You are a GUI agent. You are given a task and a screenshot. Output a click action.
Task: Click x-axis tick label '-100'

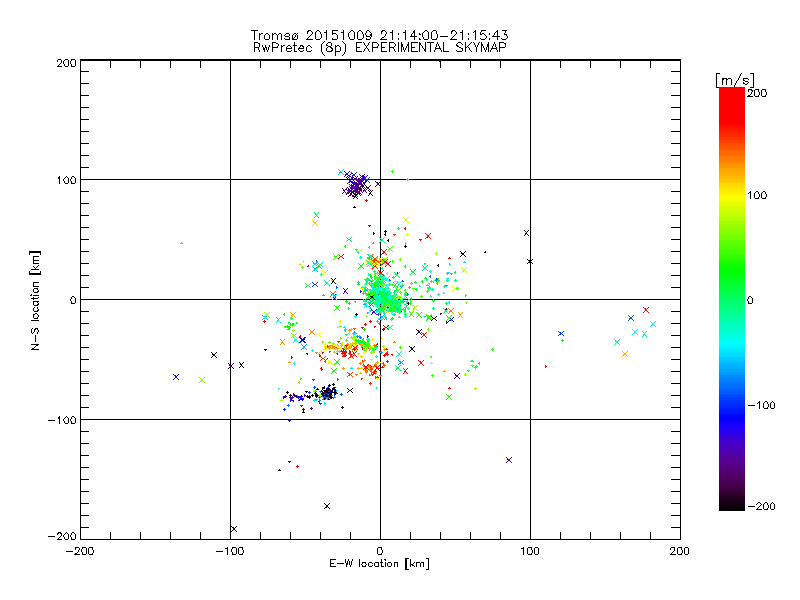(230, 551)
